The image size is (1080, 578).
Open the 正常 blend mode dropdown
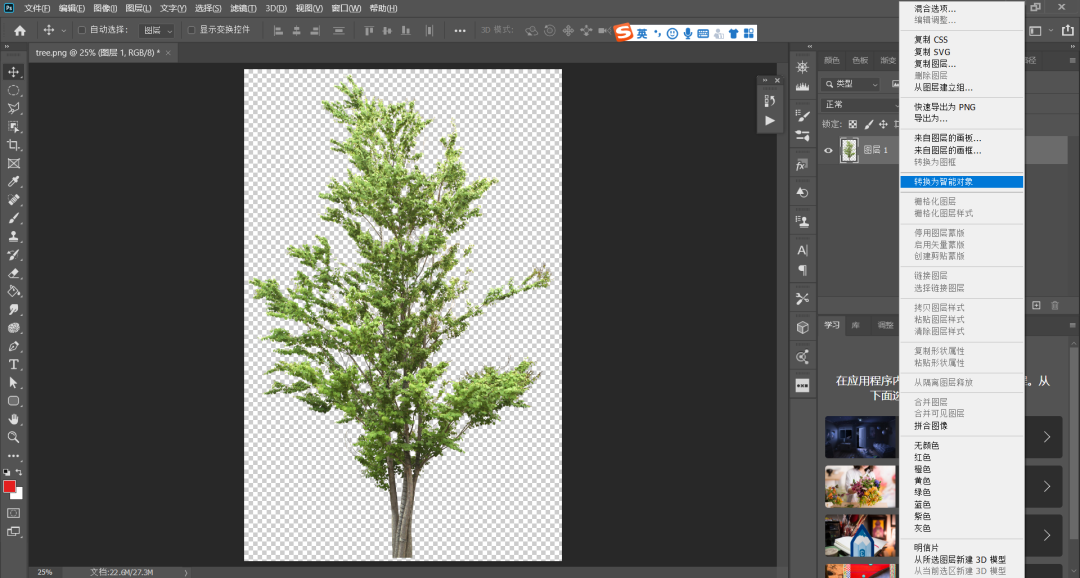(861, 105)
